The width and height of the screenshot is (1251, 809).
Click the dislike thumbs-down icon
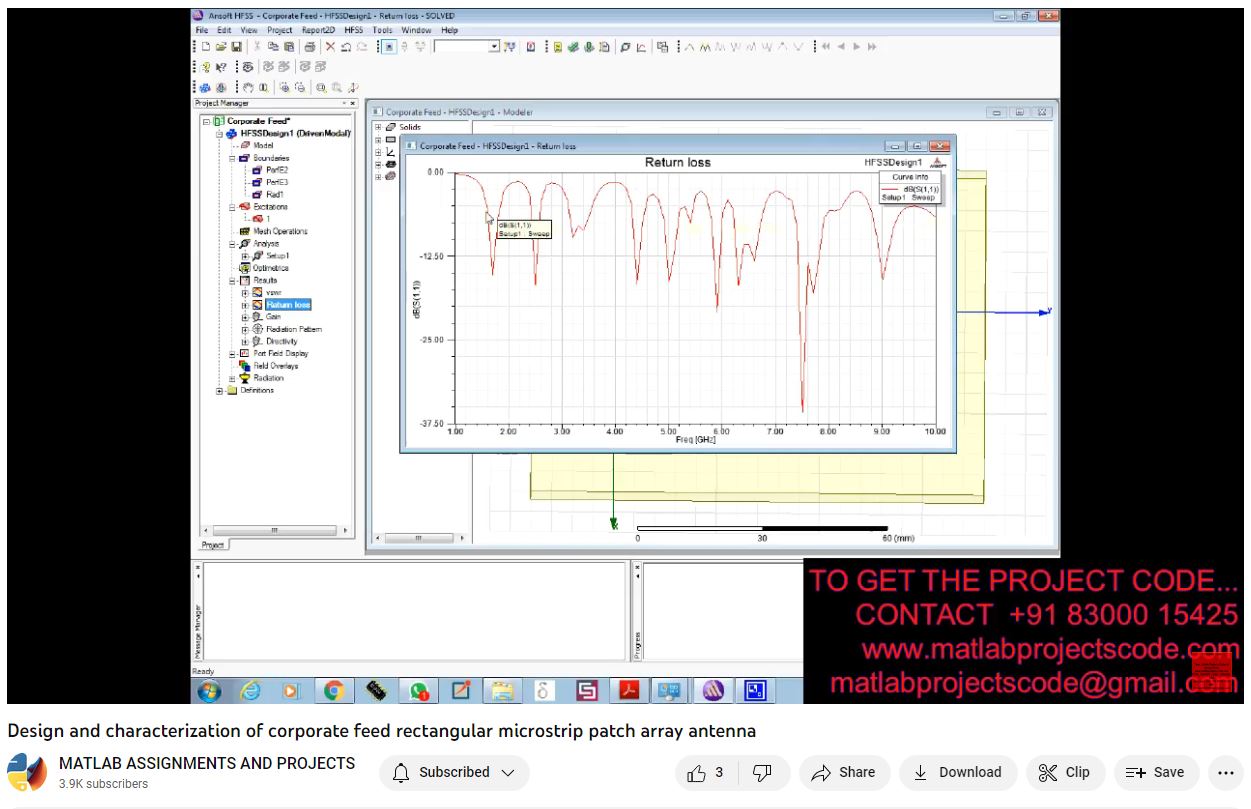(762, 772)
